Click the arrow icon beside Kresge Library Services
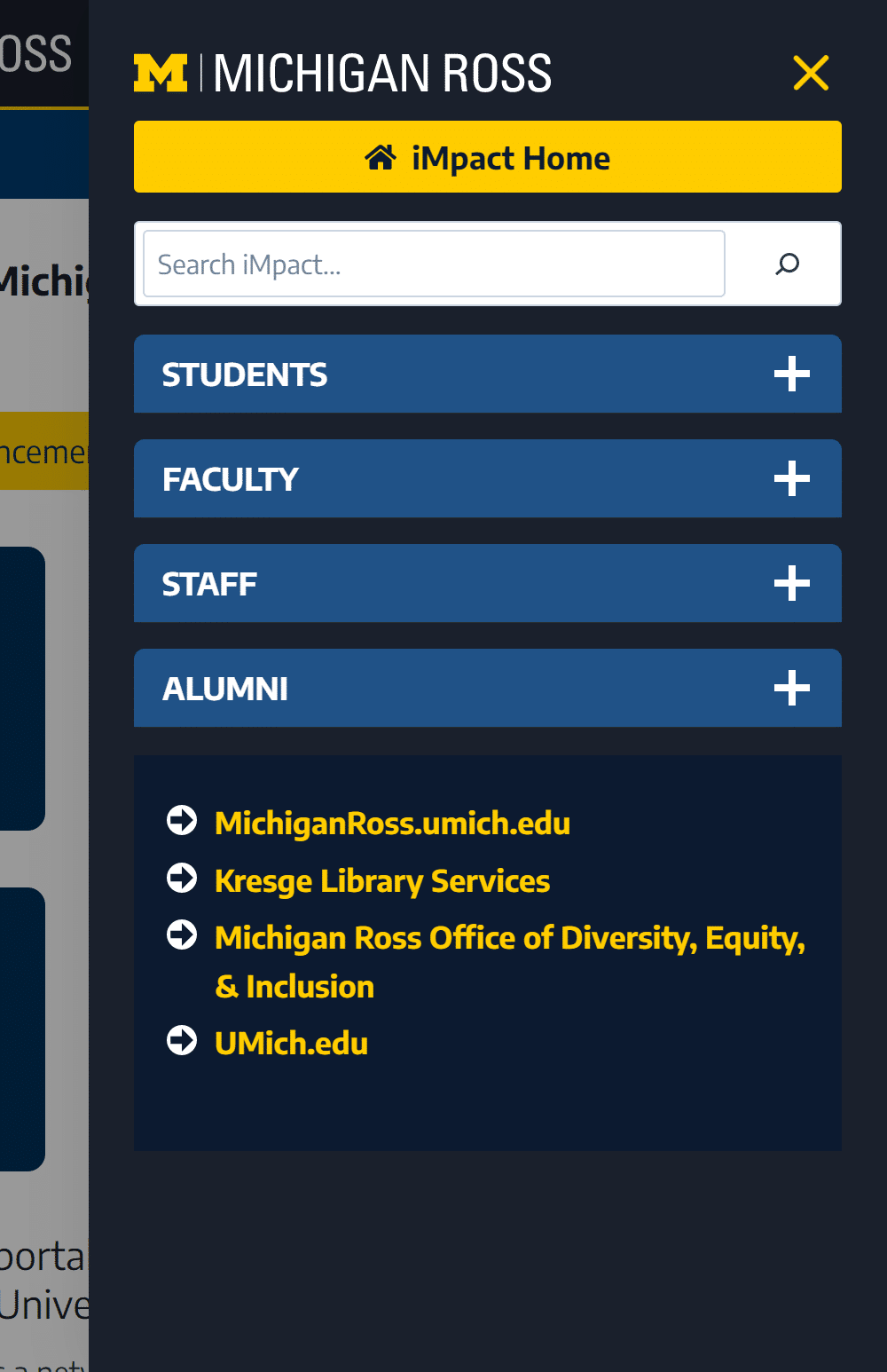This screenshot has height=1372, width=887. pos(183,878)
